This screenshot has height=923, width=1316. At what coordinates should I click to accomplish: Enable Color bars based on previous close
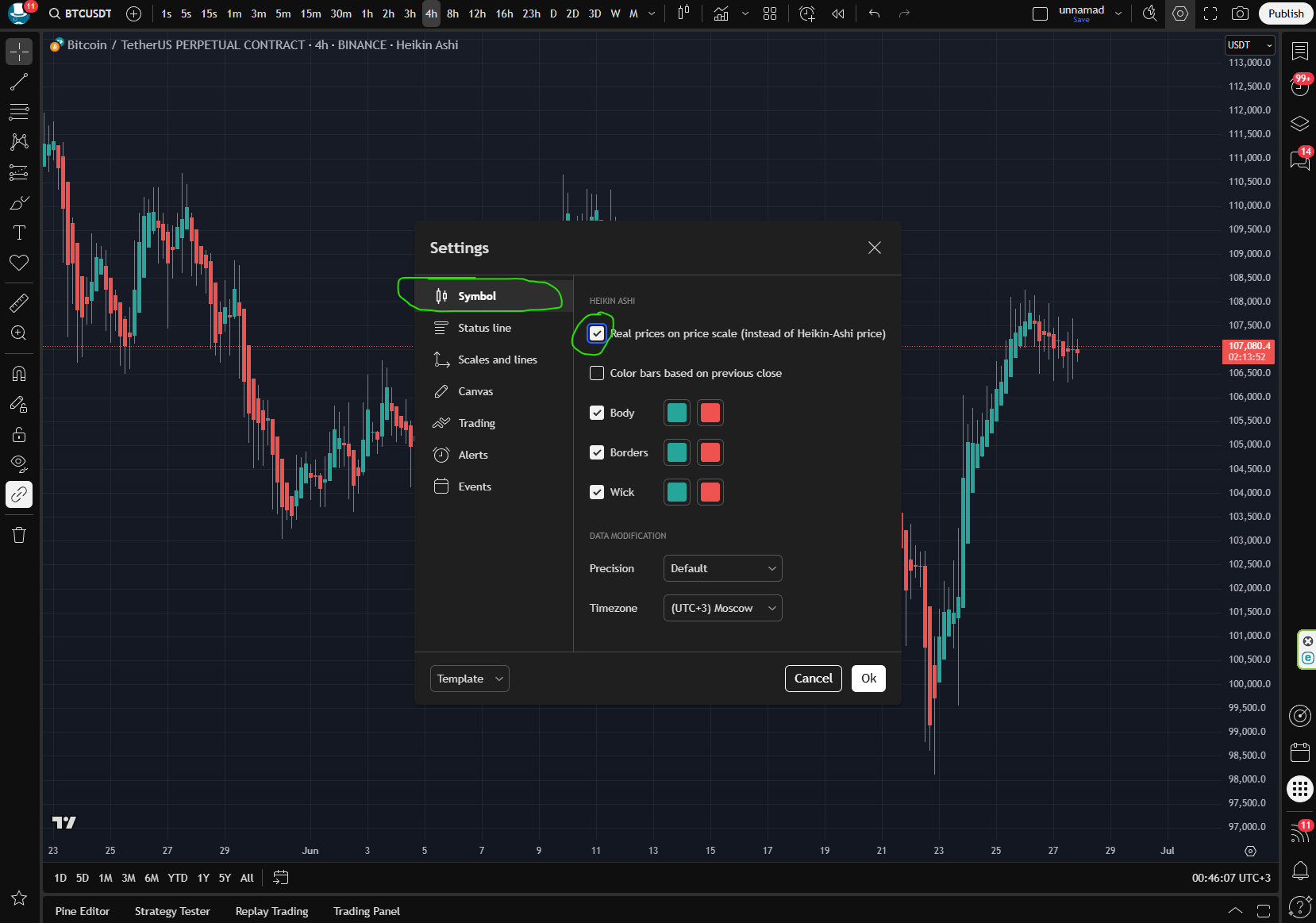(x=597, y=373)
